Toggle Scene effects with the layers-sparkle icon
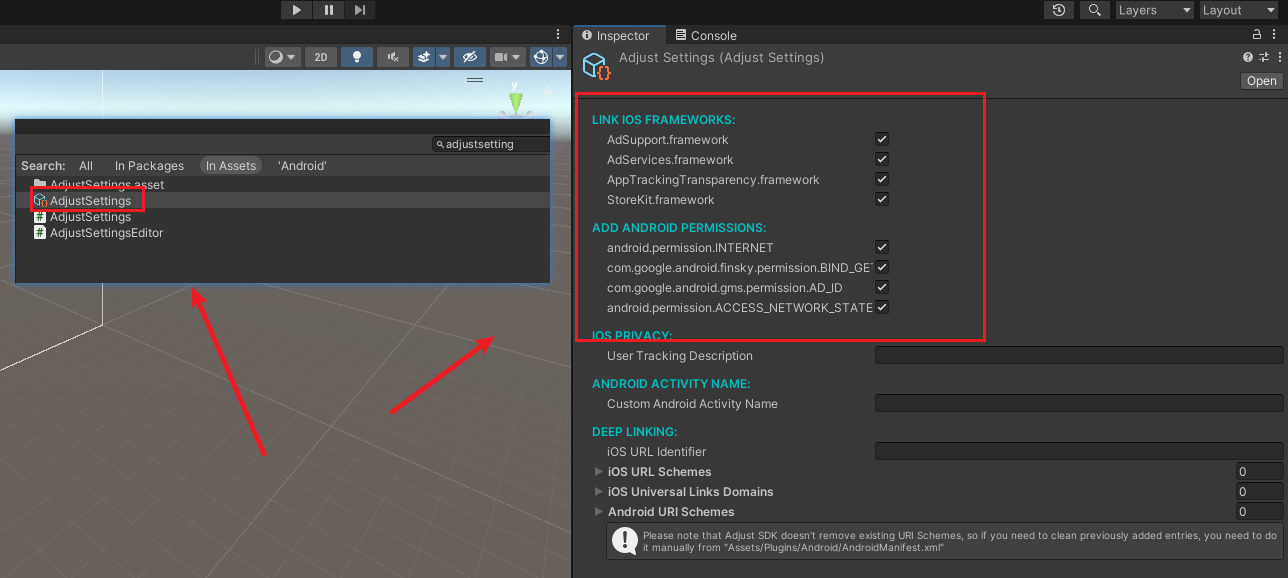 pyautogui.click(x=424, y=57)
